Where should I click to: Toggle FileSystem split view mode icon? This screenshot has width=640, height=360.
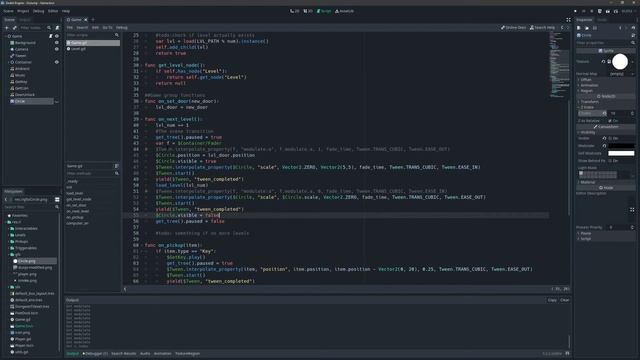(57, 200)
